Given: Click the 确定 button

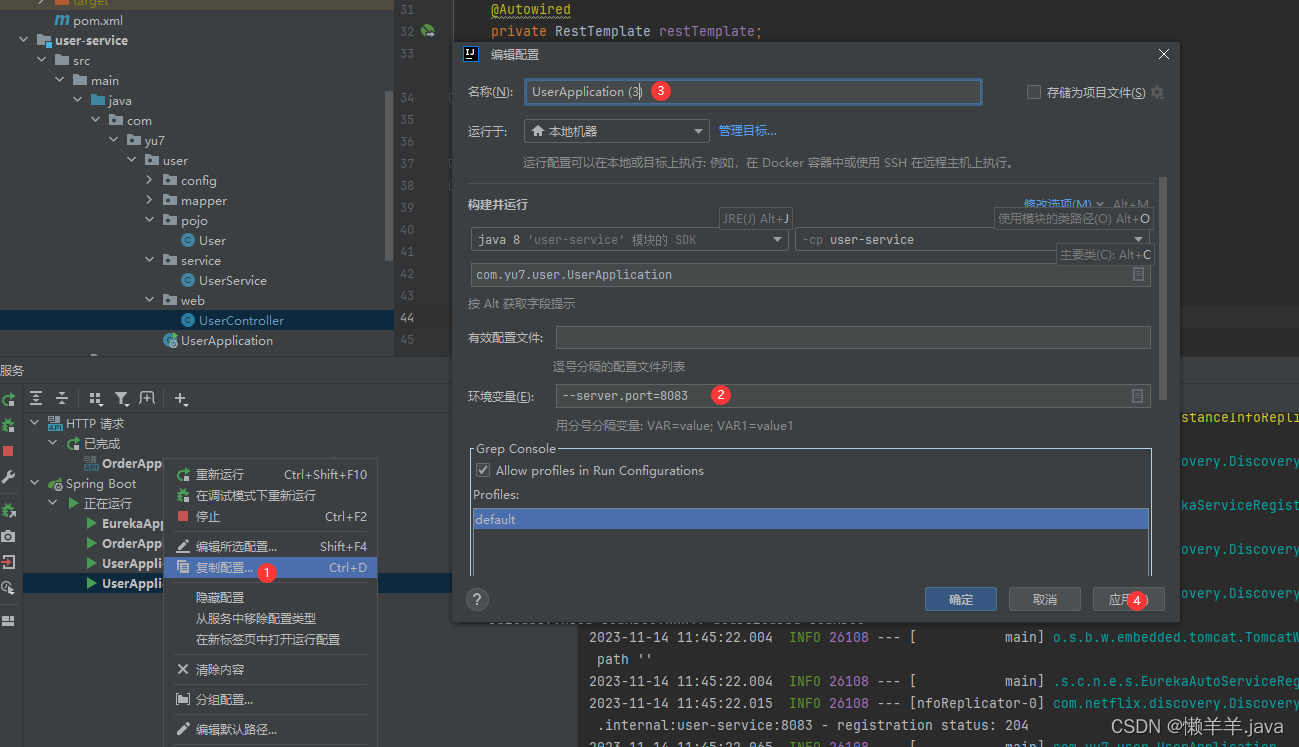Looking at the screenshot, I should 961,599.
